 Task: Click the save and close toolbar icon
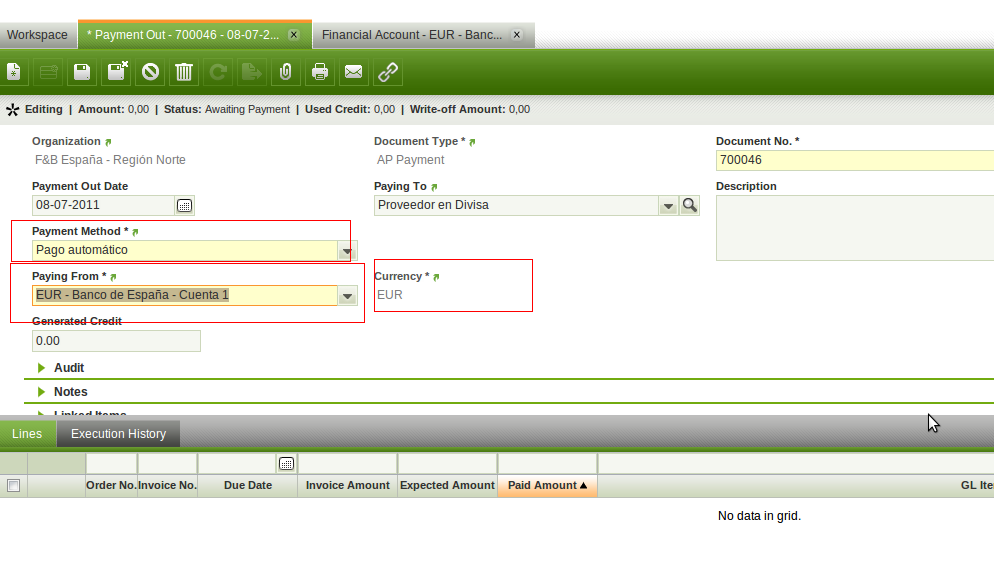pos(117,72)
